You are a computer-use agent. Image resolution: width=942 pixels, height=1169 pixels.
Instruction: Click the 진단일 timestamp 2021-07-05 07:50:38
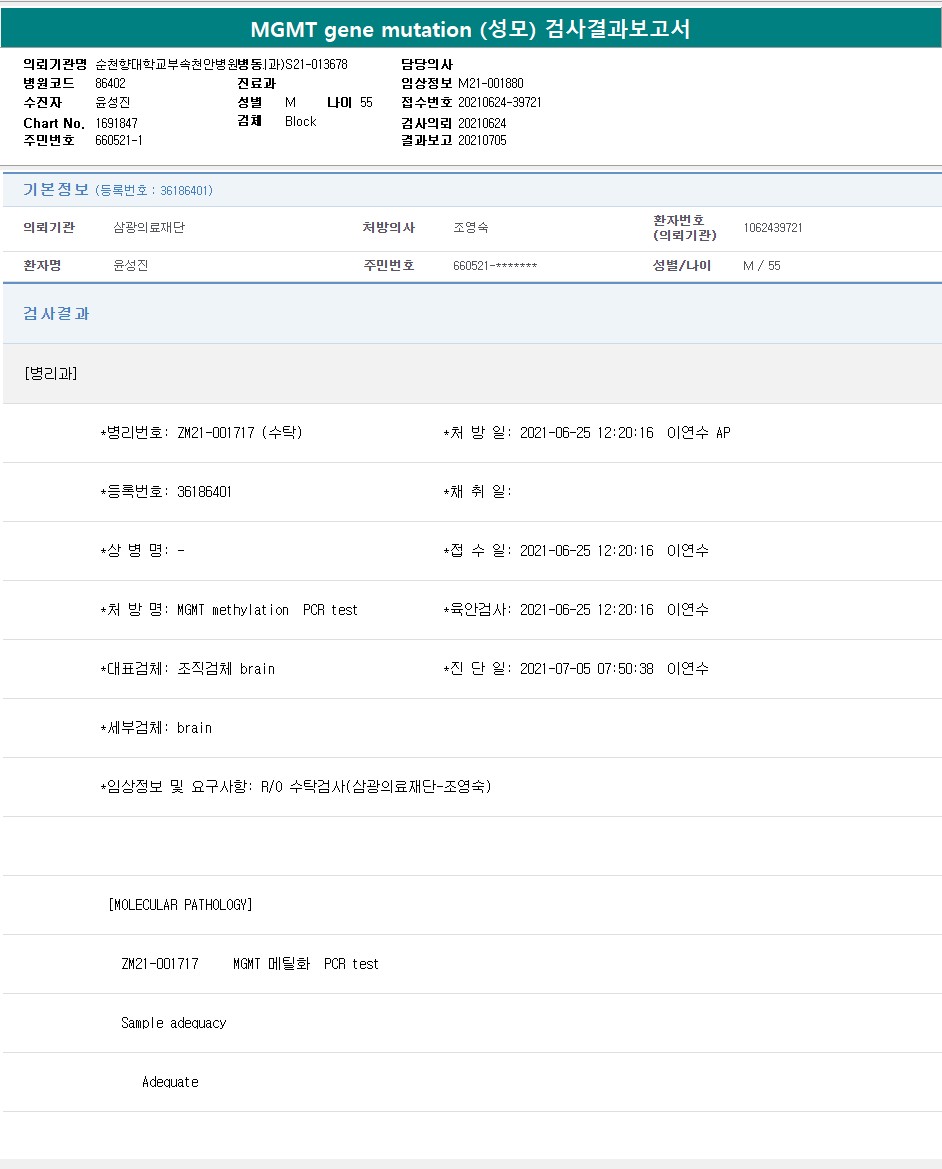[x=586, y=669]
